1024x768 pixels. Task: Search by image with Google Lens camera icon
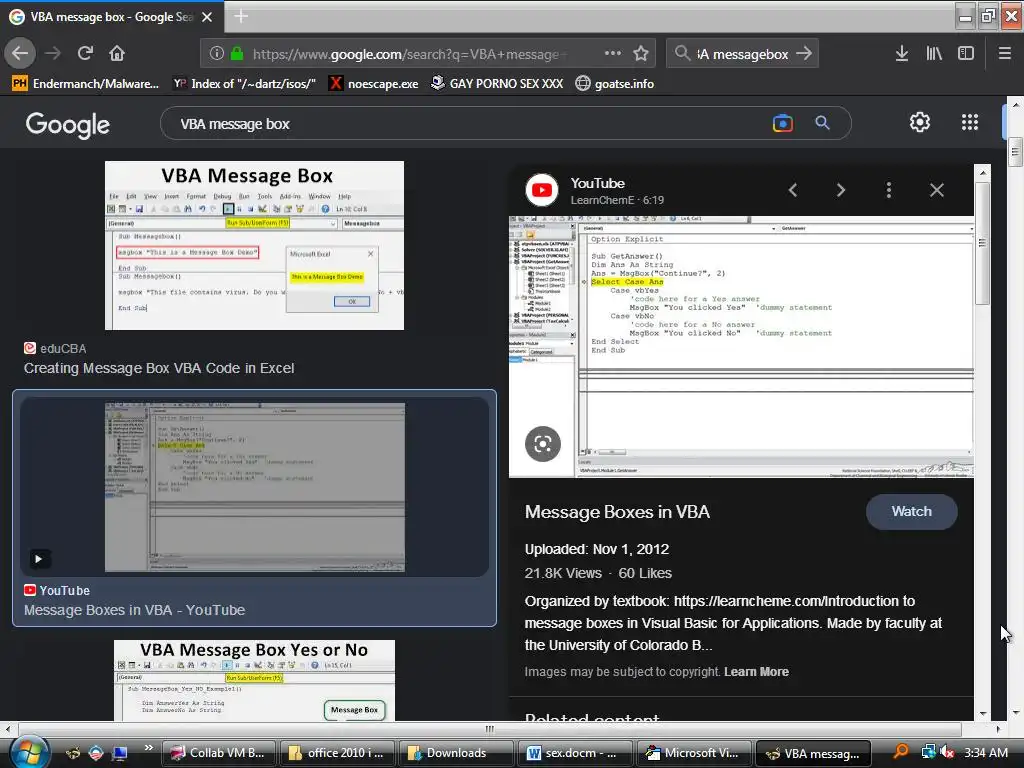click(782, 123)
